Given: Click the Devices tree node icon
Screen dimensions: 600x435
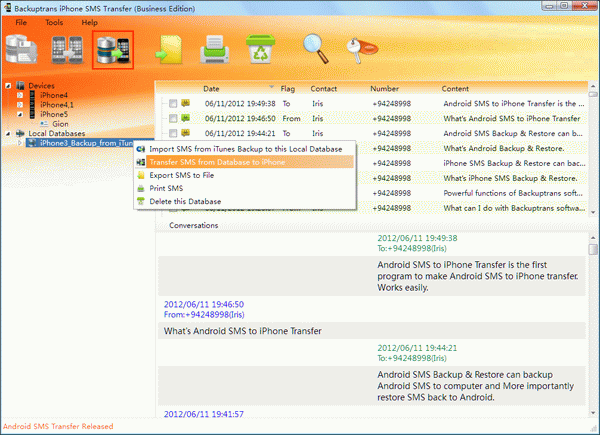Looking at the screenshot, I should pos(20,85).
